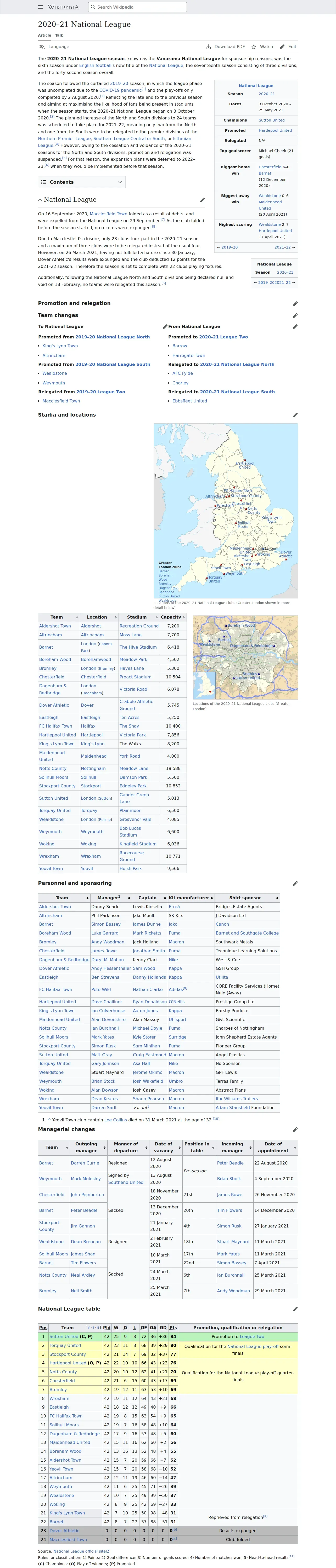Viewport: 336px width, 1568px height.
Task: Click the Watch star icon
Action: coord(254,47)
